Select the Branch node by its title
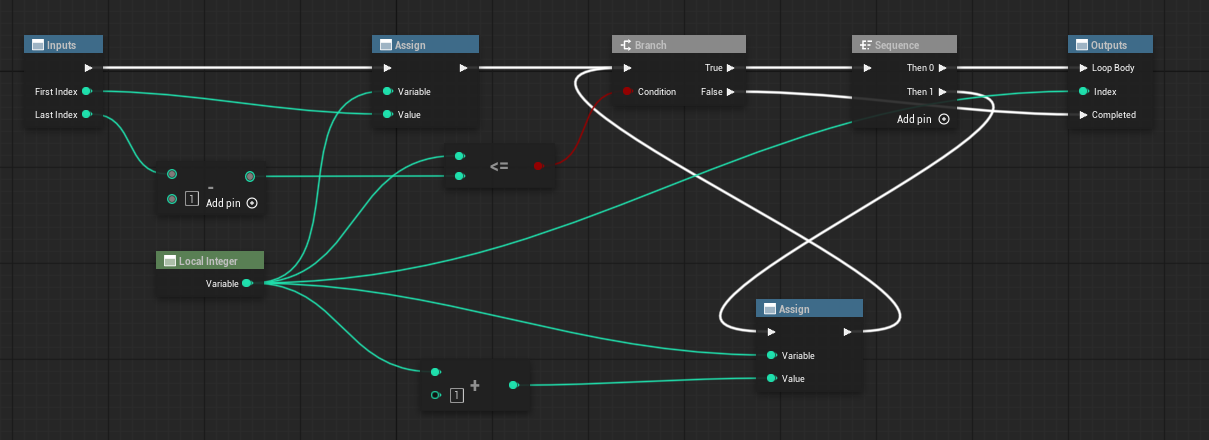This screenshot has width=1209, height=440. pyautogui.click(x=650, y=45)
